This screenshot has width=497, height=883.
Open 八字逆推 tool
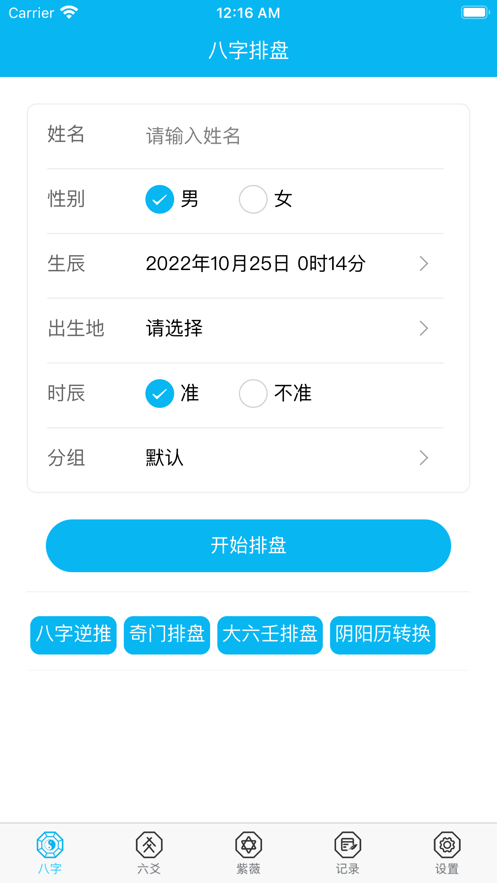73,635
